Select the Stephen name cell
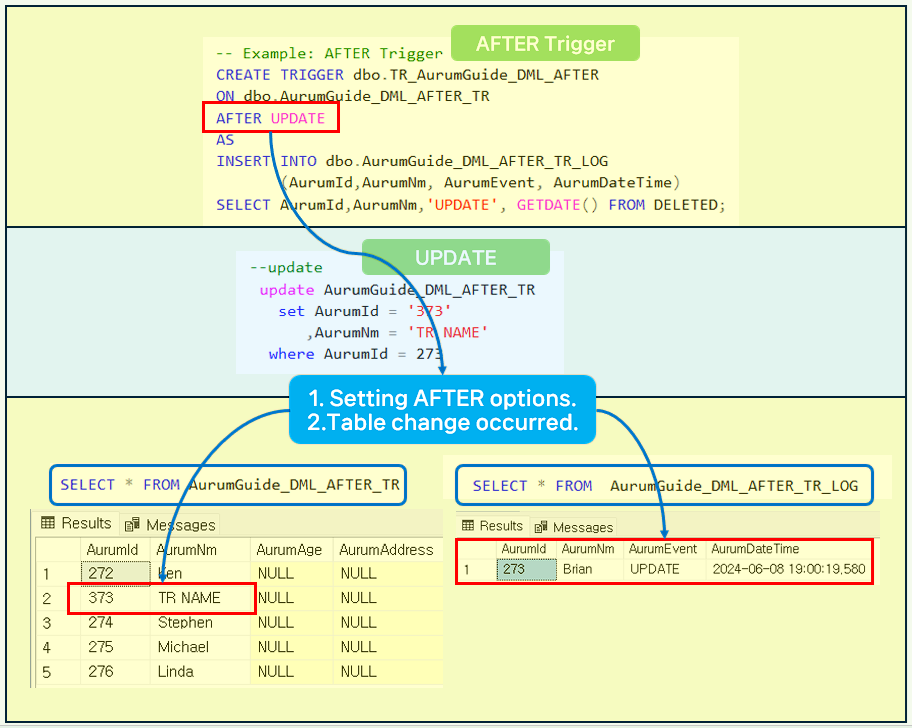This screenshot has width=912, height=728. 200,622
